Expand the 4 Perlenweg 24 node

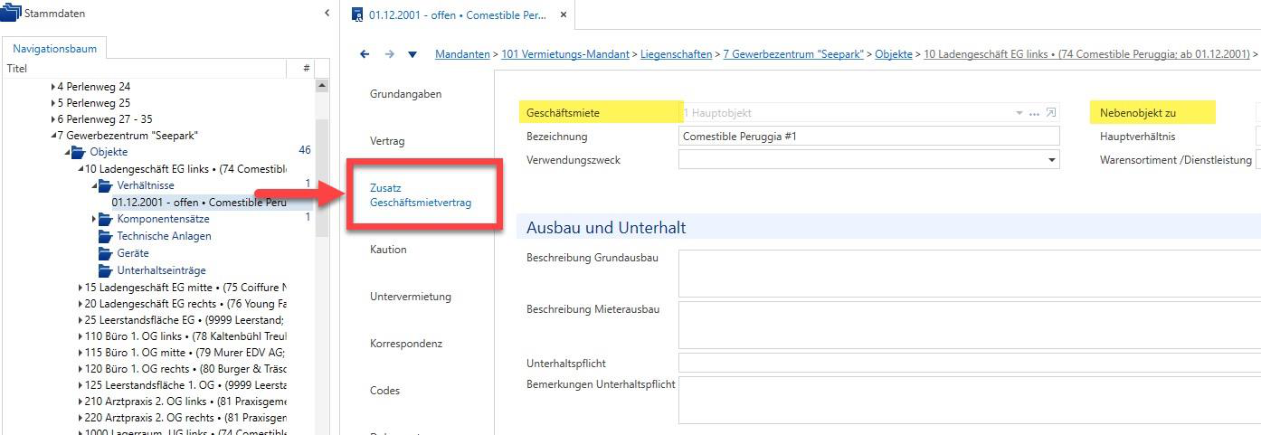(x=54, y=87)
